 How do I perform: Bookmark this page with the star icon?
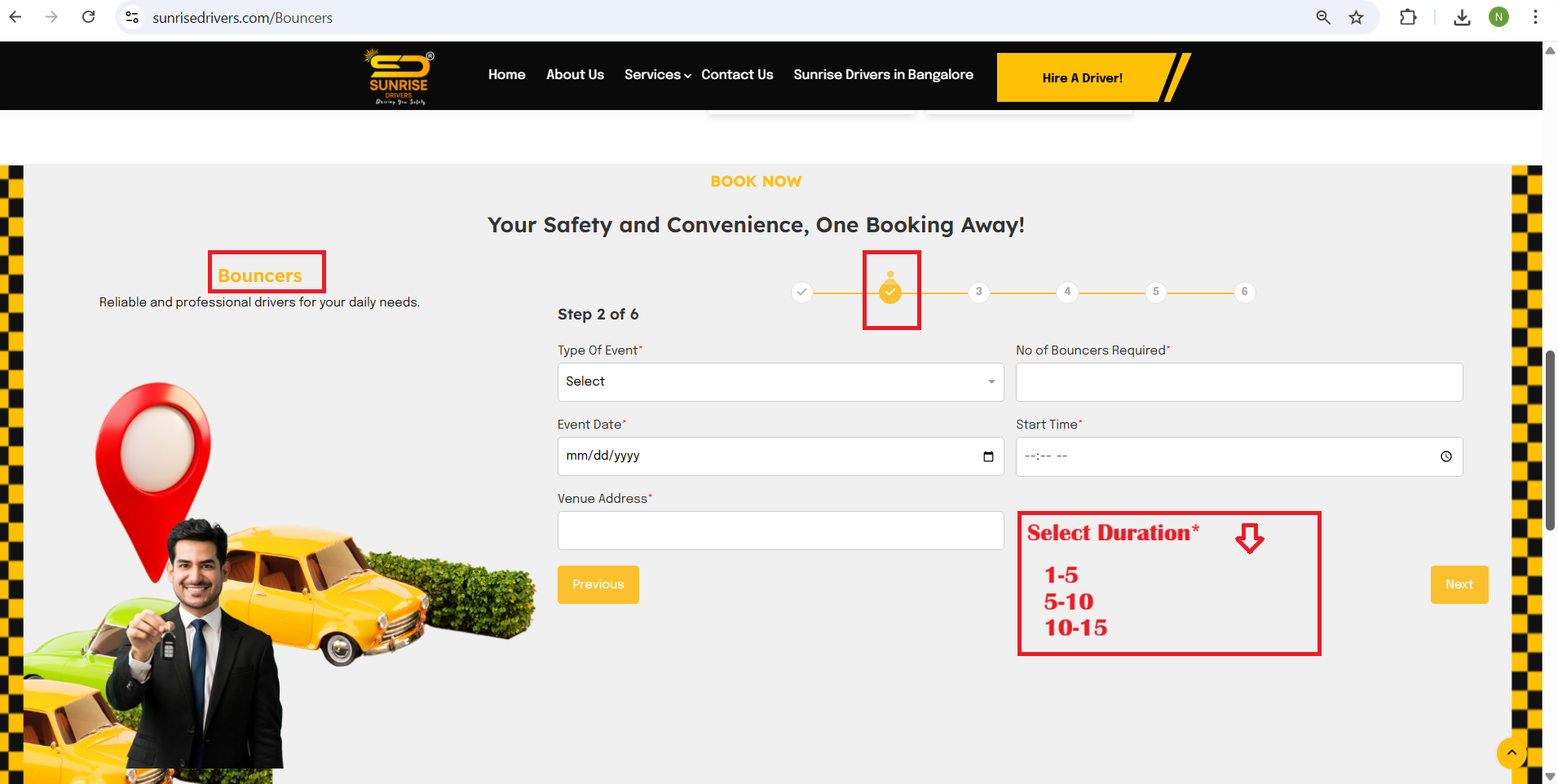pos(1356,17)
